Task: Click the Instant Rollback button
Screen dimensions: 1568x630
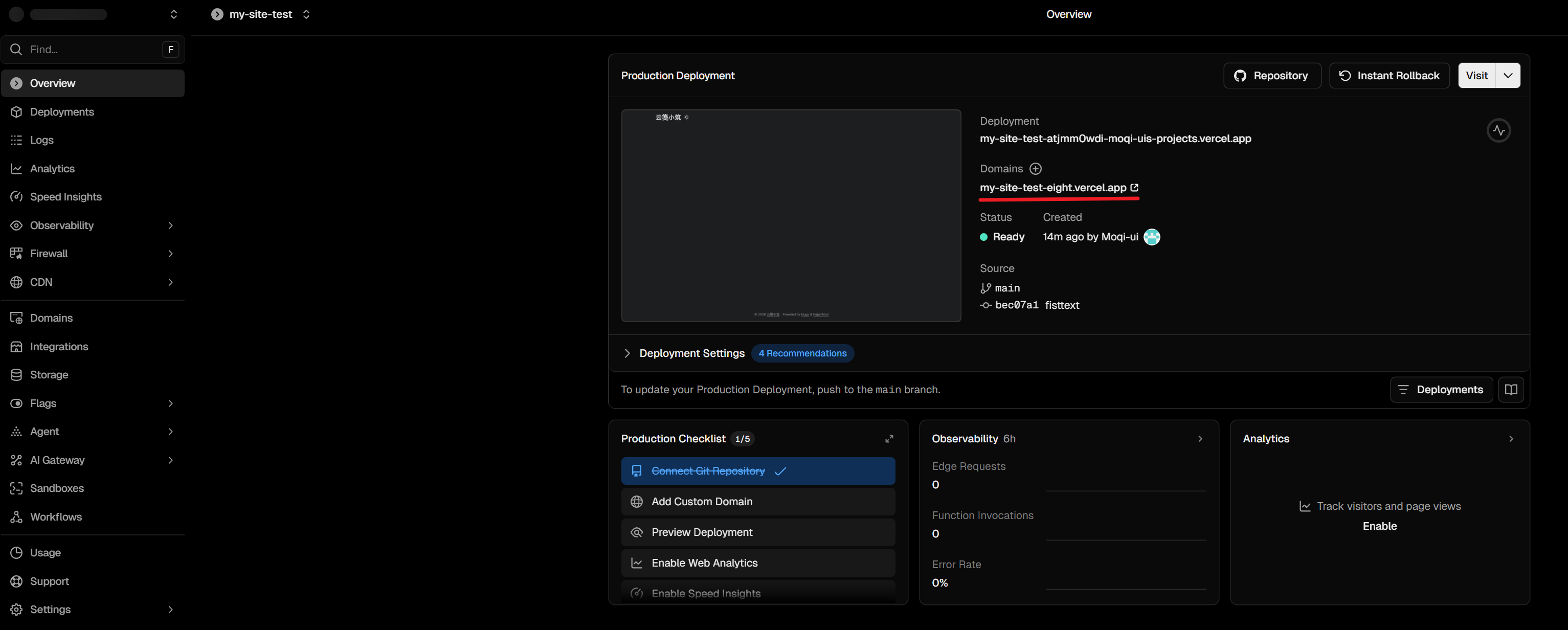Action: [x=1389, y=76]
